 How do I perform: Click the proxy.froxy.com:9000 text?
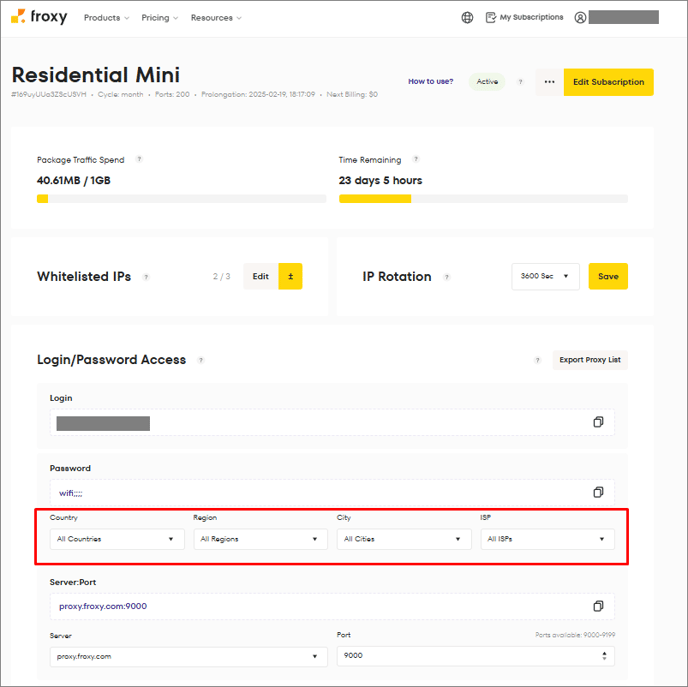click(x=103, y=606)
